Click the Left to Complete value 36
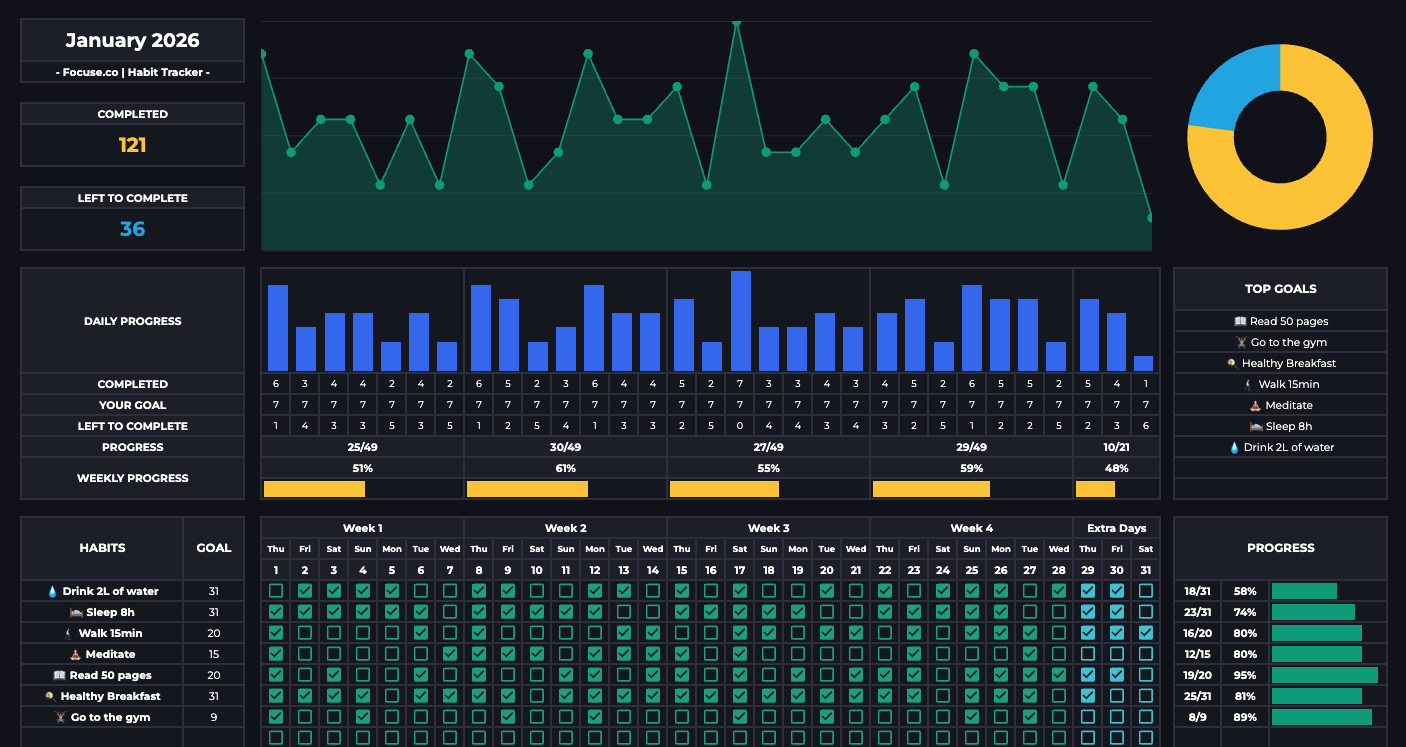 132,229
